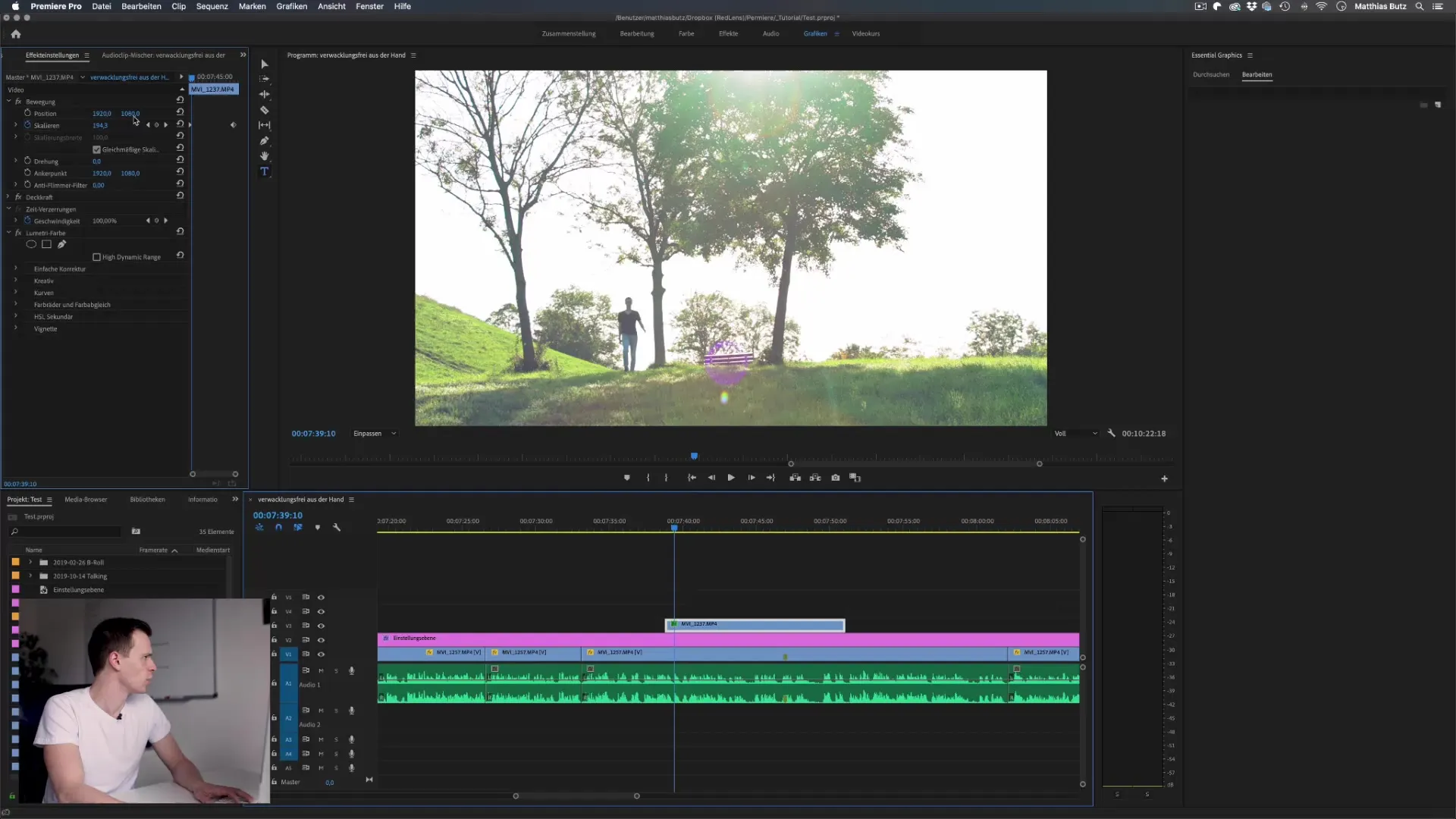This screenshot has height=819, width=1456.
Task: Toggle snap magnet in timeline
Action: (278, 528)
